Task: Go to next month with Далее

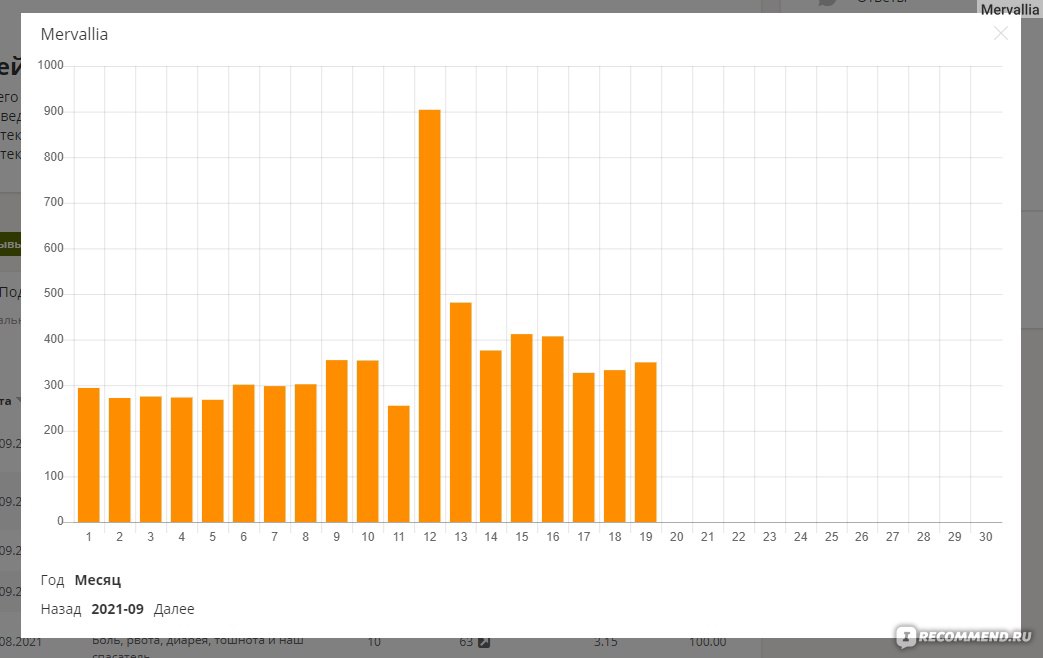Action: coord(174,609)
